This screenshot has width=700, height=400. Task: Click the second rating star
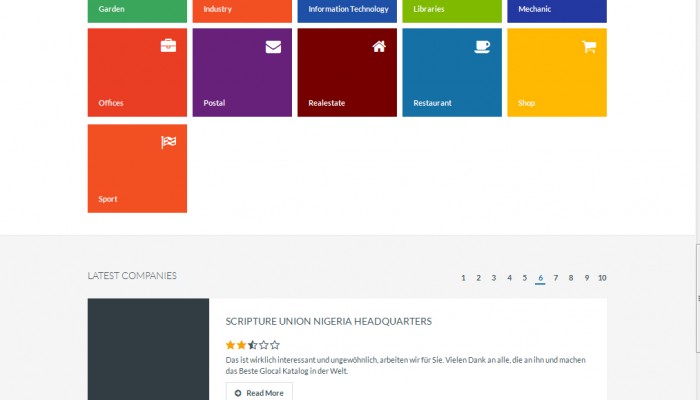(x=242, y=345)
